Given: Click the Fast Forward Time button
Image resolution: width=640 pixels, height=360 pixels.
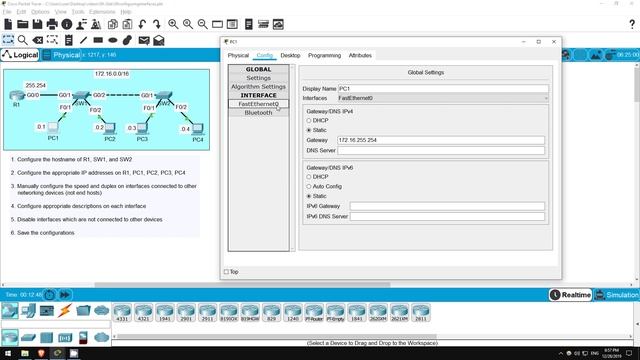Looking at the screenshot, I should tap(65, 295).
